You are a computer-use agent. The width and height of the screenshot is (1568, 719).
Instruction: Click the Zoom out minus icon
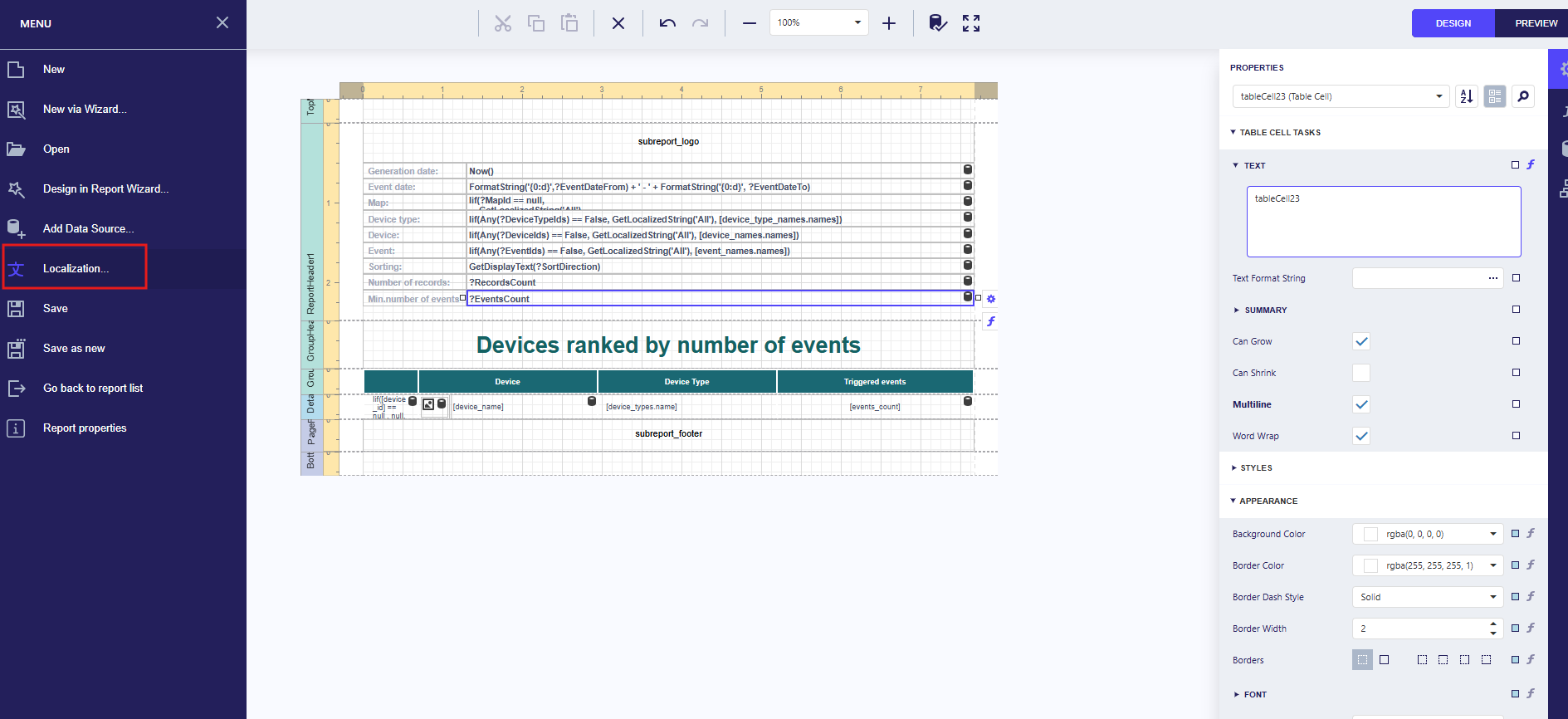coord(750,23)
